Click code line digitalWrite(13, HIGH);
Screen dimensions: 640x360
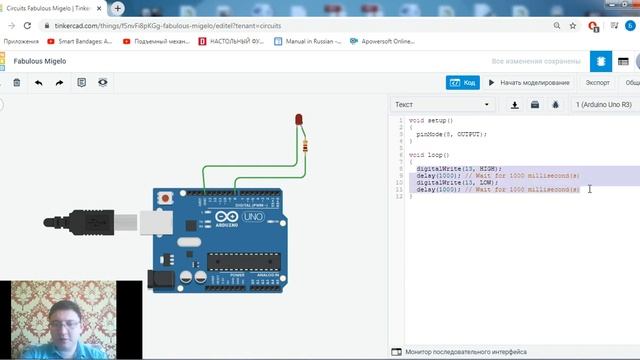tap(459, 169)
